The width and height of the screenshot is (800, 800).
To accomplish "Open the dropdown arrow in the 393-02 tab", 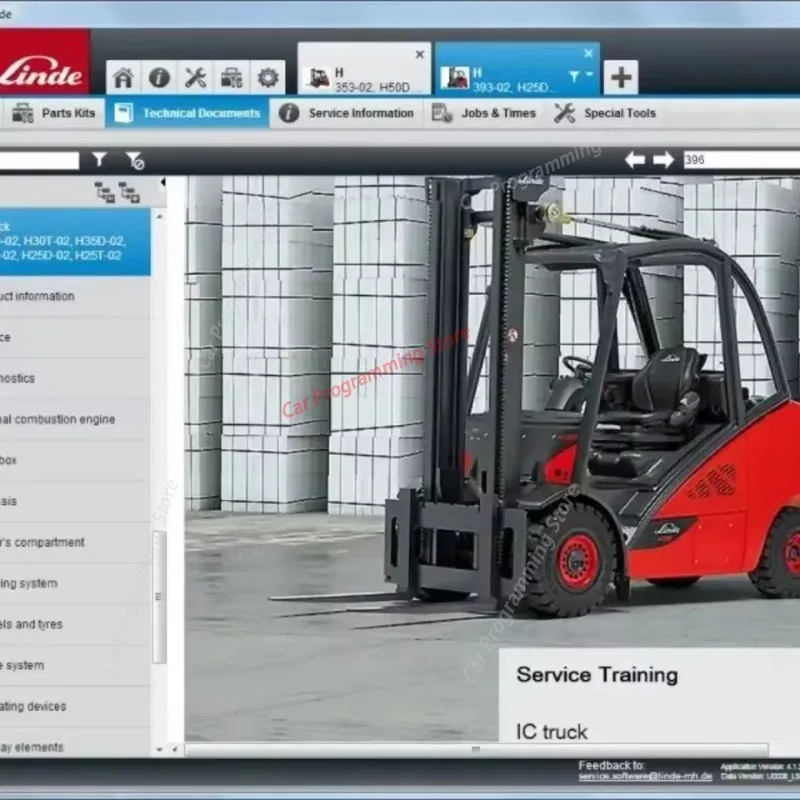I will click(x=589, y=74).
